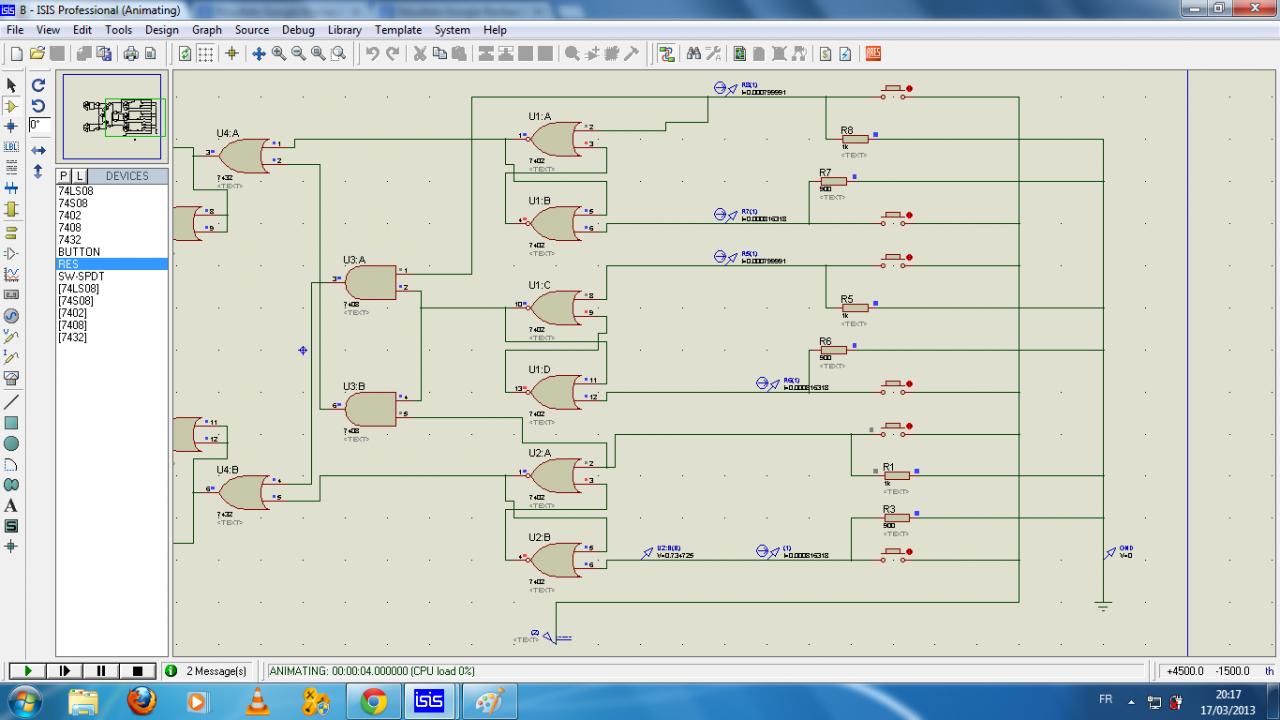Open the Design Explorer toolbar icon
The height and width of the screenshot is (720, 1280).
tap(740, 54)
